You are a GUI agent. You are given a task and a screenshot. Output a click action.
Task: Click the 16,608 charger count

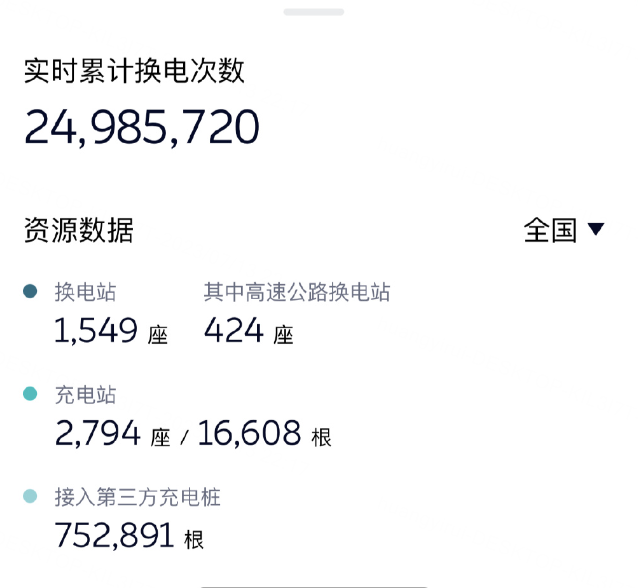249,433
